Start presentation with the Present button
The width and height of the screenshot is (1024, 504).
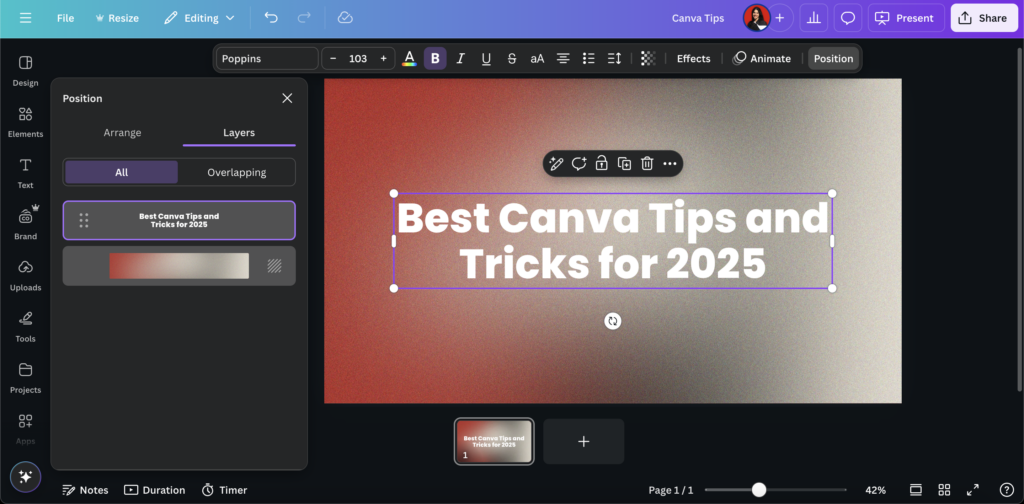click(x=906, y=18)
